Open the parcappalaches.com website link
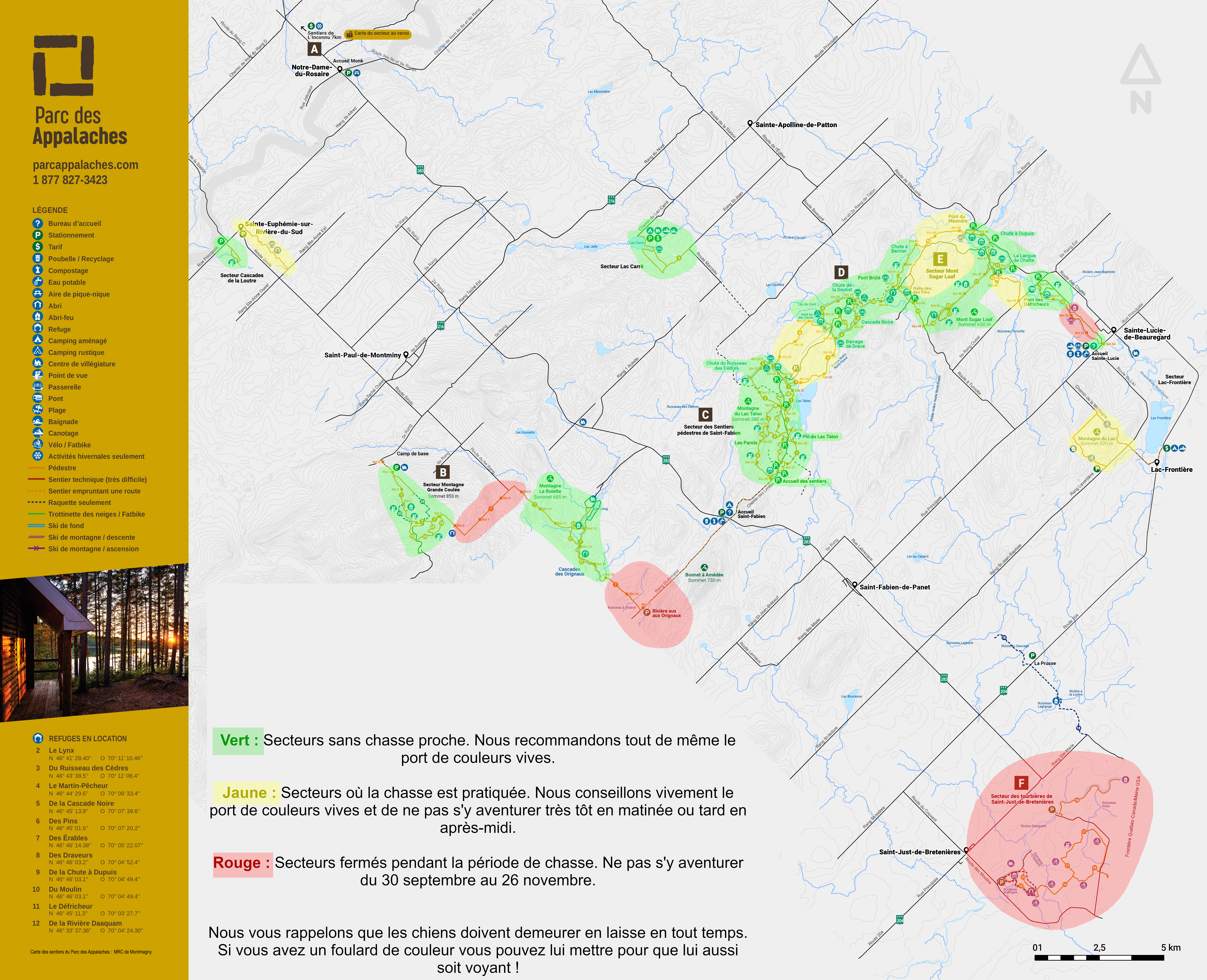Screen dimensions: 1207x980 (x=85, y=165)
